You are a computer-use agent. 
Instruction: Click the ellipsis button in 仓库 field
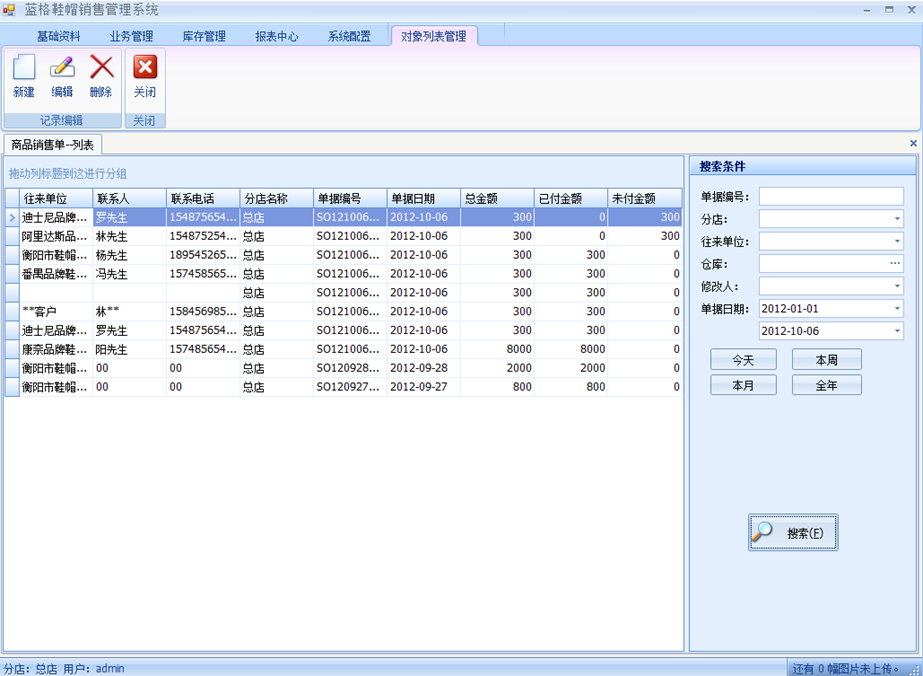click(x=895, y=264)
